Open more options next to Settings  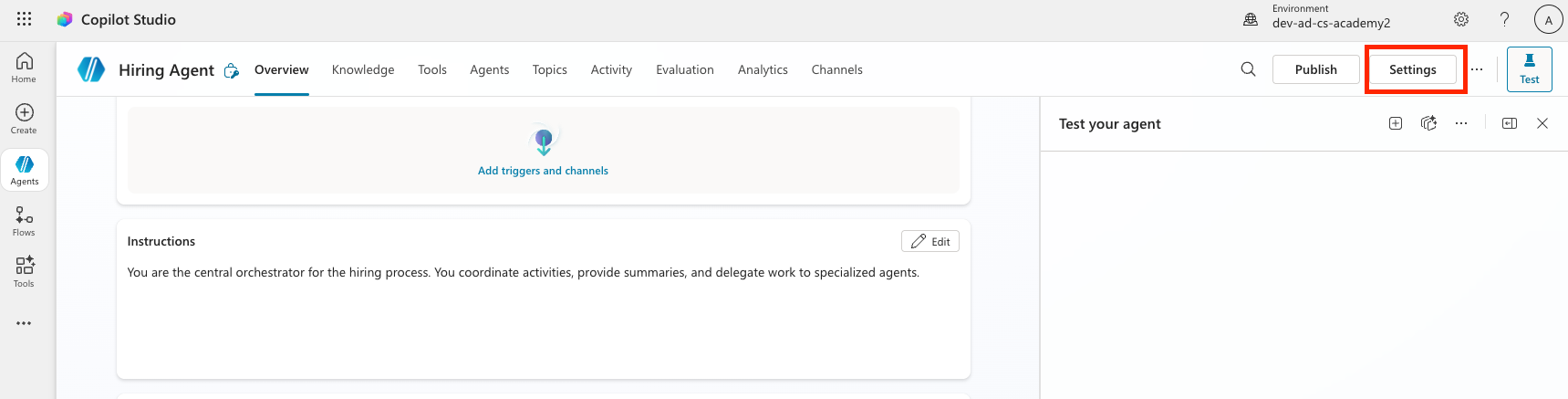pos(1477,69)
